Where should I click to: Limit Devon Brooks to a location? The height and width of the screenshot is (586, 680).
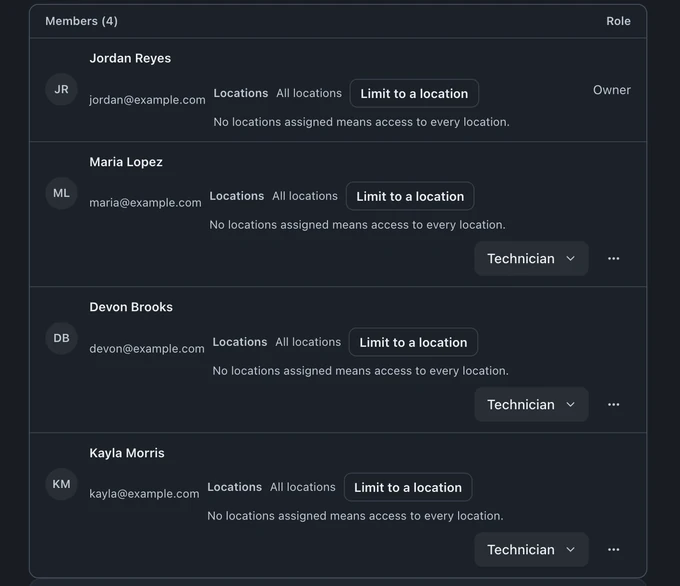point(413,342)
